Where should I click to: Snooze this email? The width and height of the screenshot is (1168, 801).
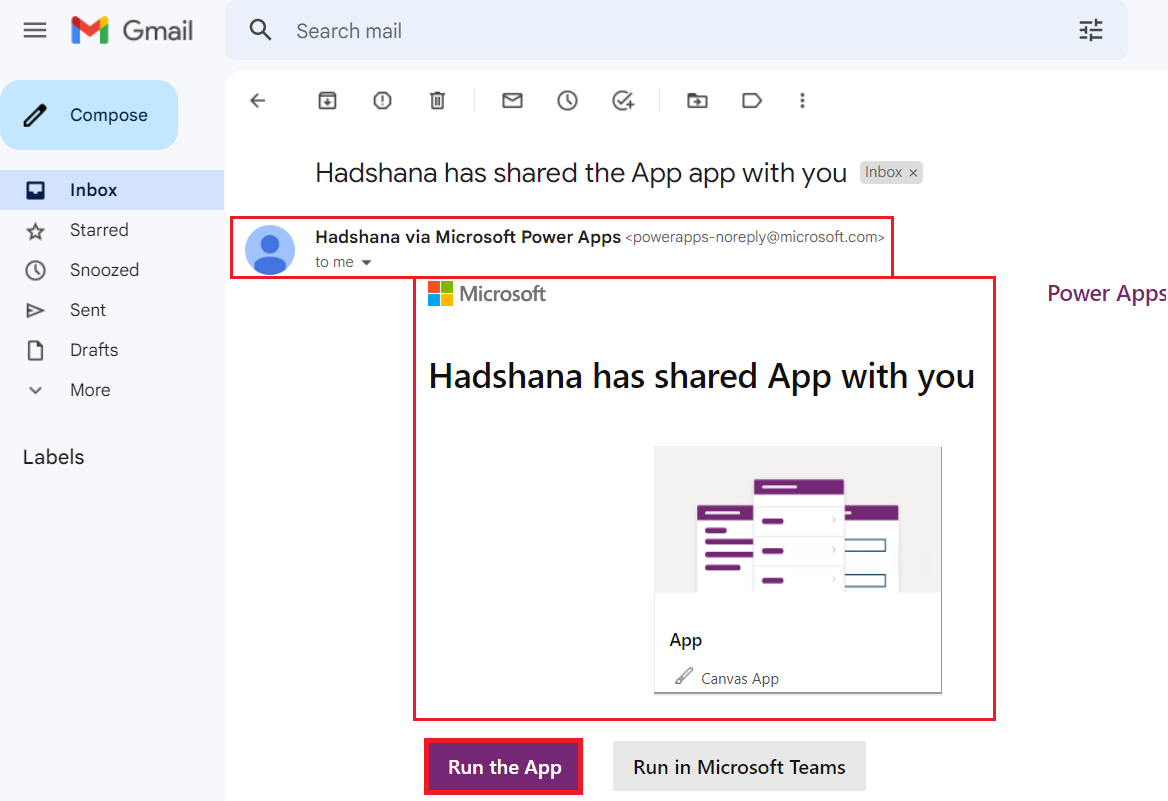[x=567, y=100]
